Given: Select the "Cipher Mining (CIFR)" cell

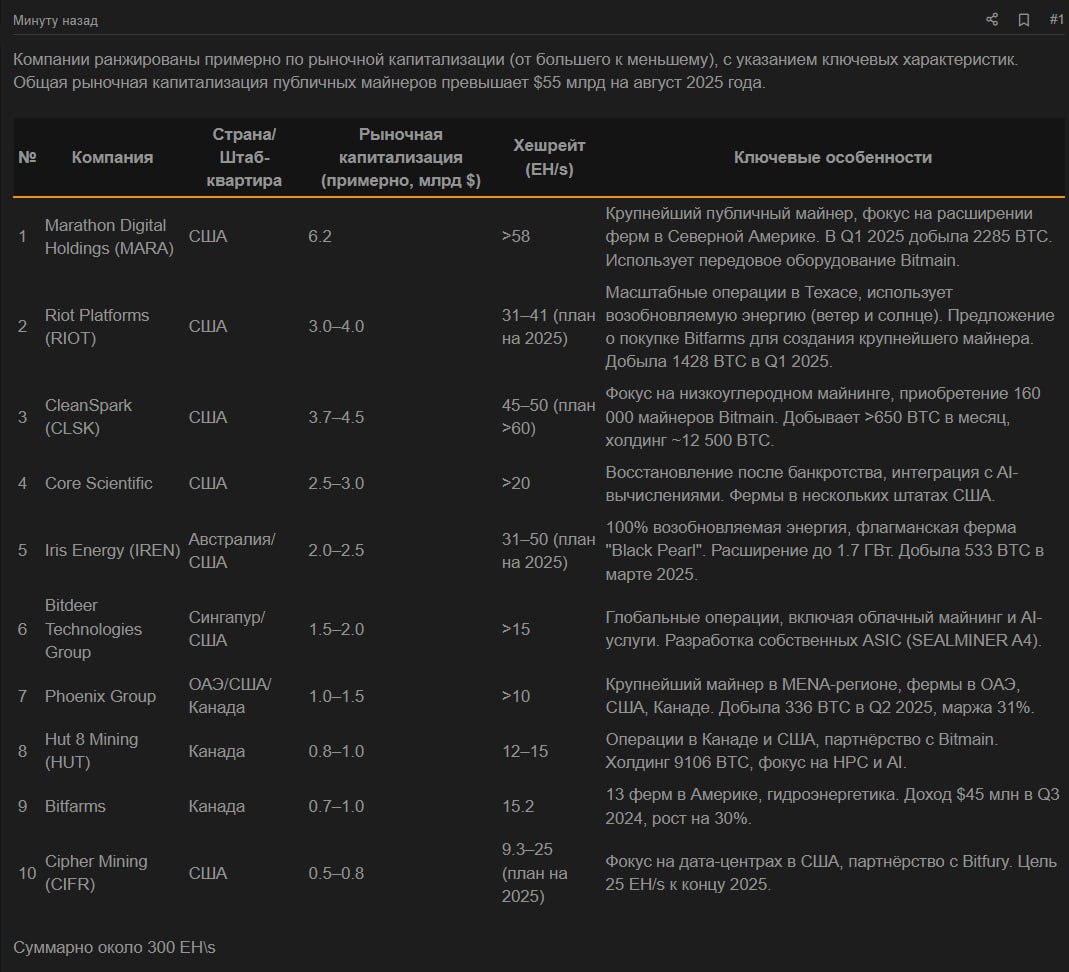Looking at the screenshot, I should (96, 872).
